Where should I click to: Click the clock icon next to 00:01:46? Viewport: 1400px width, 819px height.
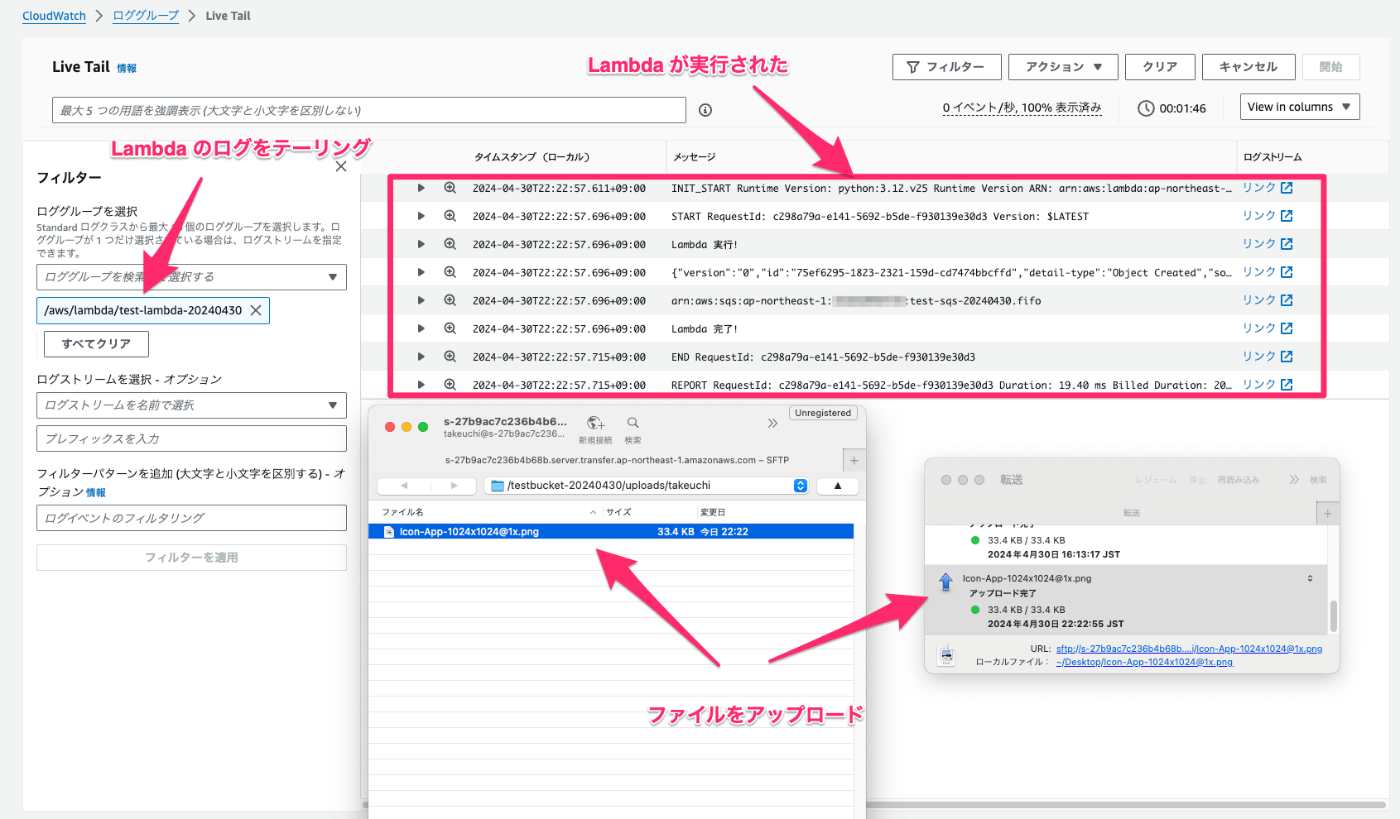click(x=1146, y=108)
